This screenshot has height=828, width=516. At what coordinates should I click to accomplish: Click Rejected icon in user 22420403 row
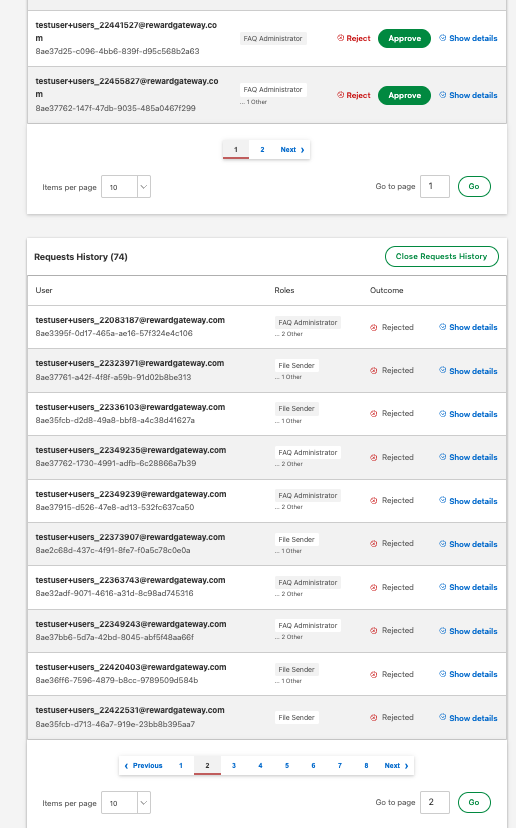click(373, 674)
